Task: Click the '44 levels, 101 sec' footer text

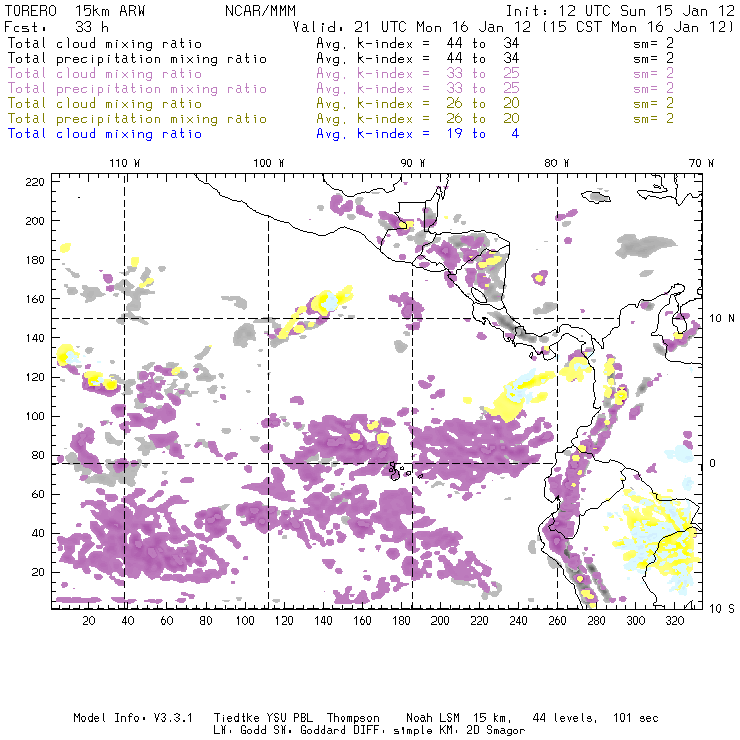Action: pos(595,718)
